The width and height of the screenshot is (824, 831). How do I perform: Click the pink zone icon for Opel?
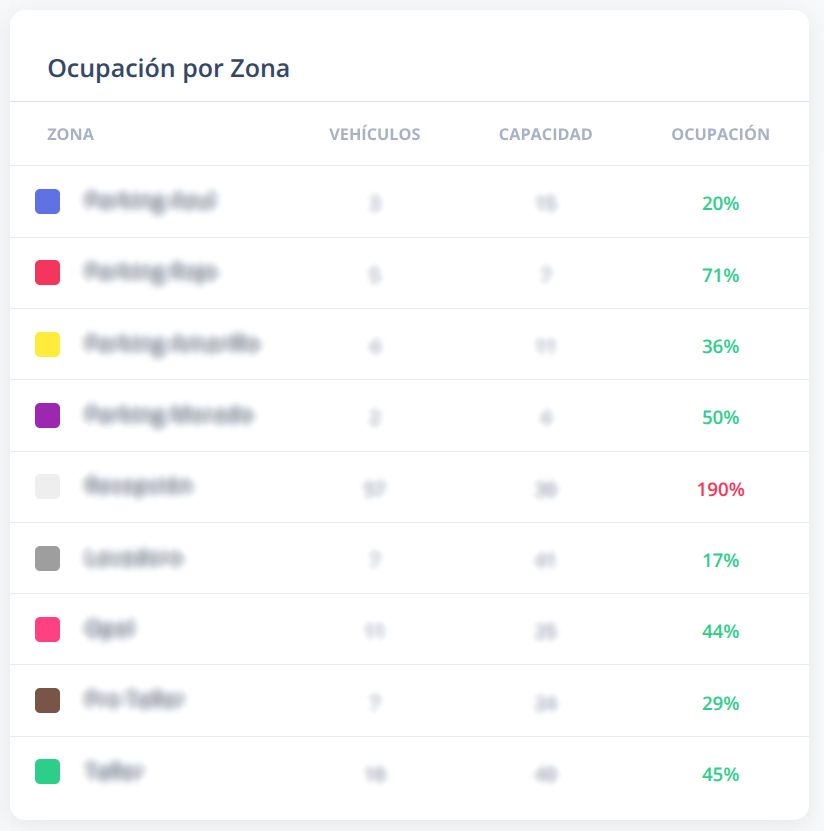[x=46, y=630]
